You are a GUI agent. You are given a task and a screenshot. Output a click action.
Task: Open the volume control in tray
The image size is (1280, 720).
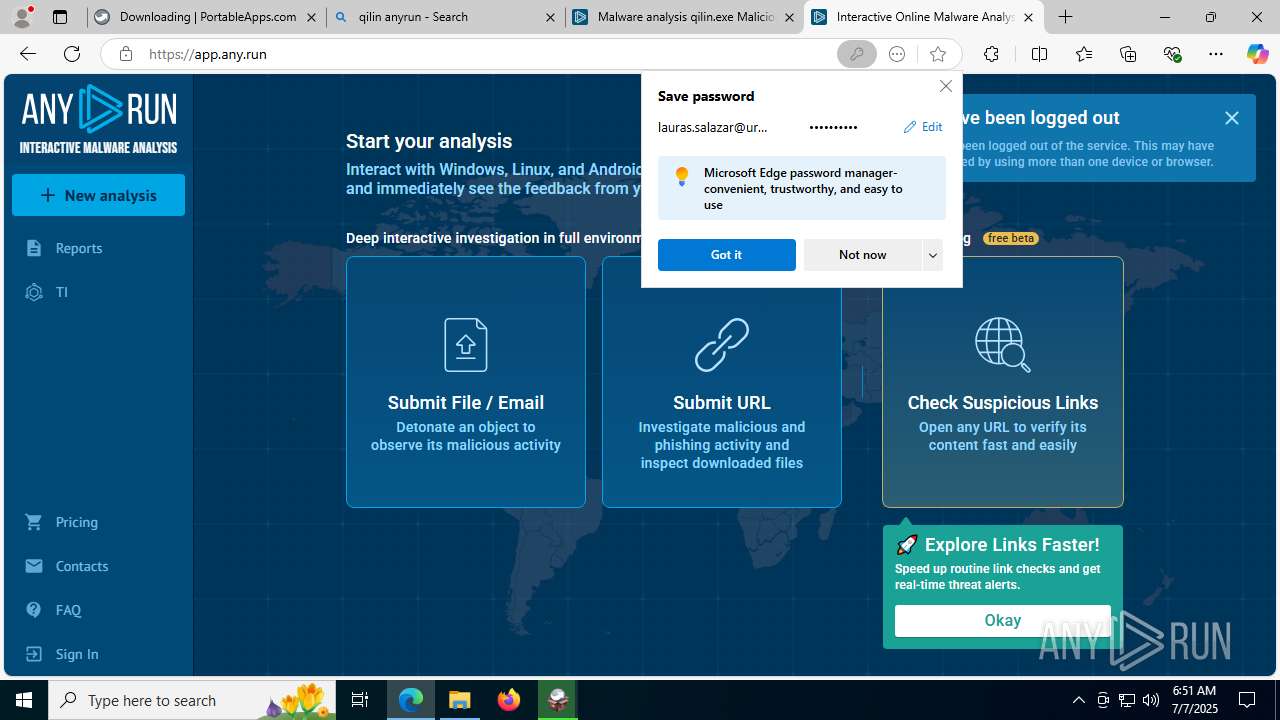click(1150, 700)
